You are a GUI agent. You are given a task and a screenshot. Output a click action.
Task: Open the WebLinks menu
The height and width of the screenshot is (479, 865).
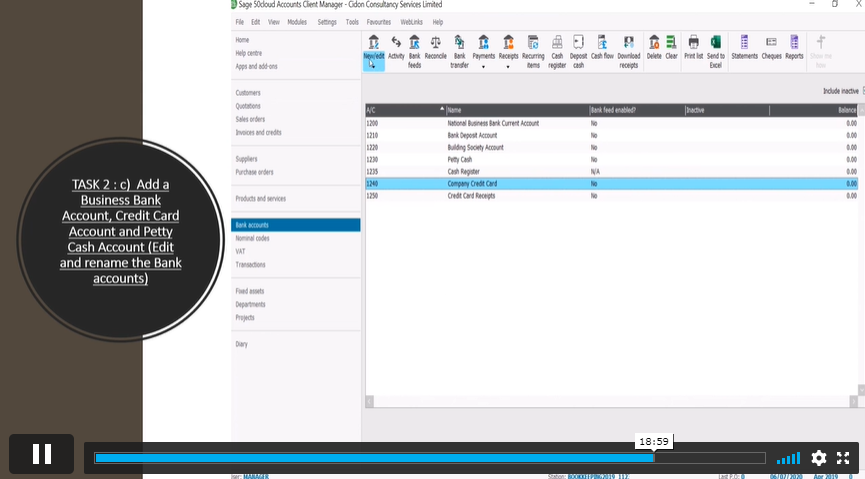[412, 22]
